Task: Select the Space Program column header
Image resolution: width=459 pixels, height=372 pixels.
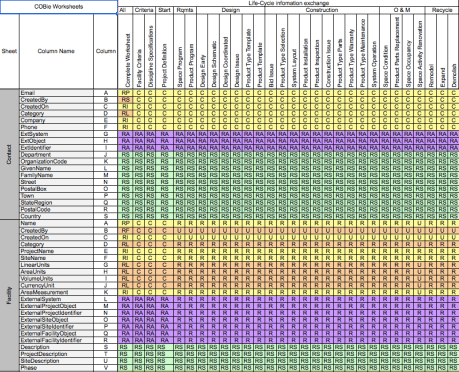Action: 179,51
